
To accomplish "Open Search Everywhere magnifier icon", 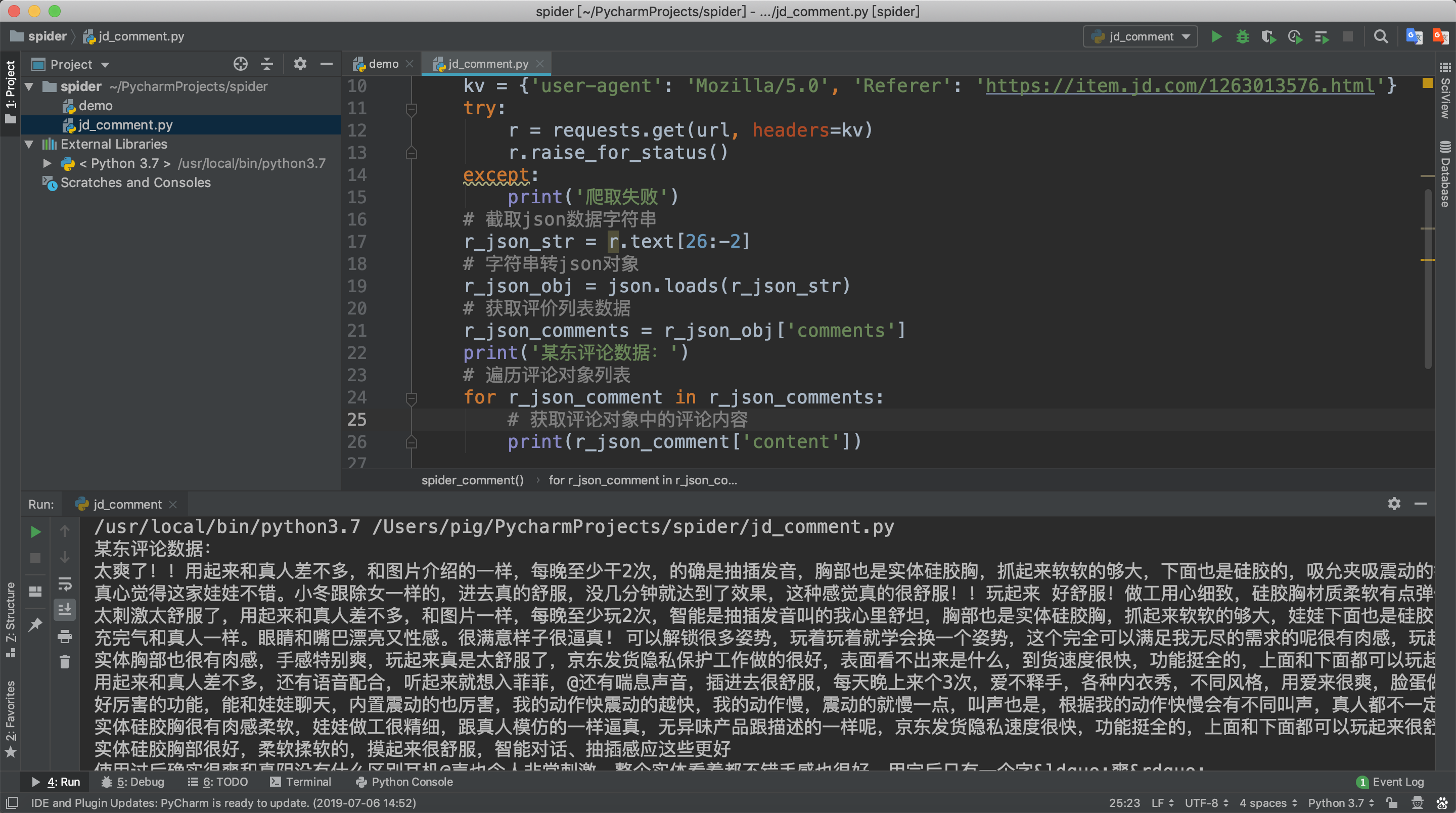I will (1380, 37).
